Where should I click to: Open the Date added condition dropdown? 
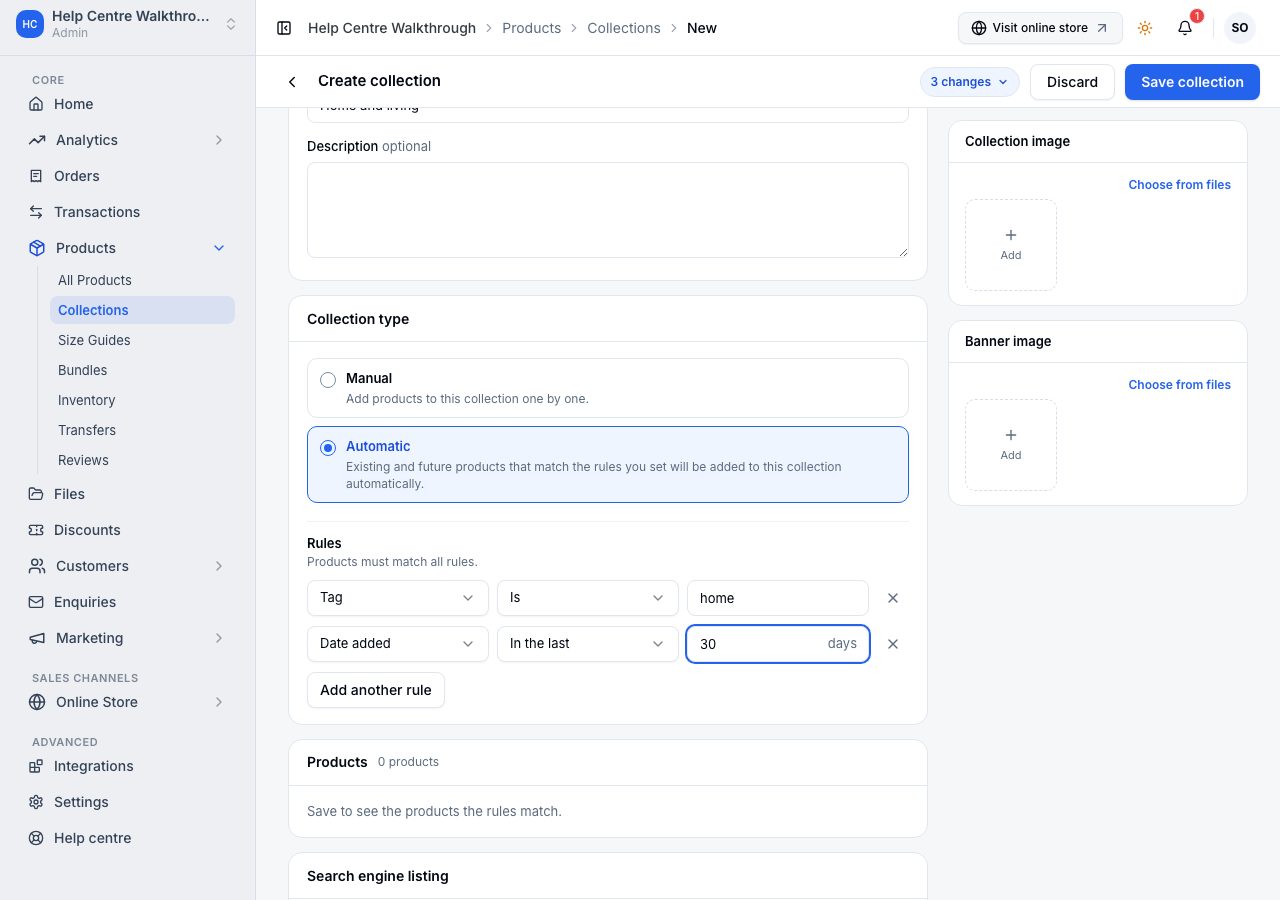tap(398, 644)
